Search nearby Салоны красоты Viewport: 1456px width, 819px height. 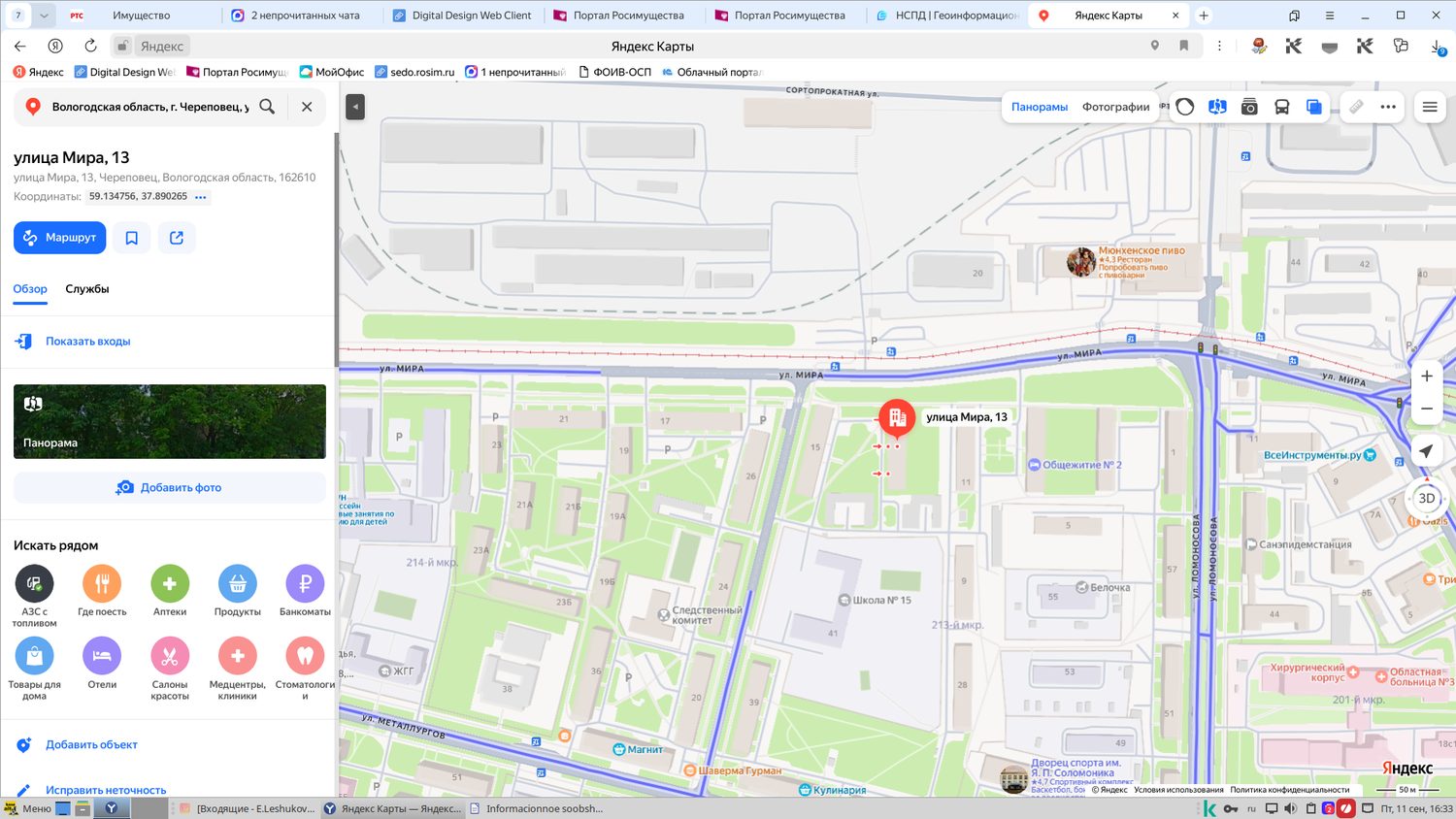coord(170,668)
